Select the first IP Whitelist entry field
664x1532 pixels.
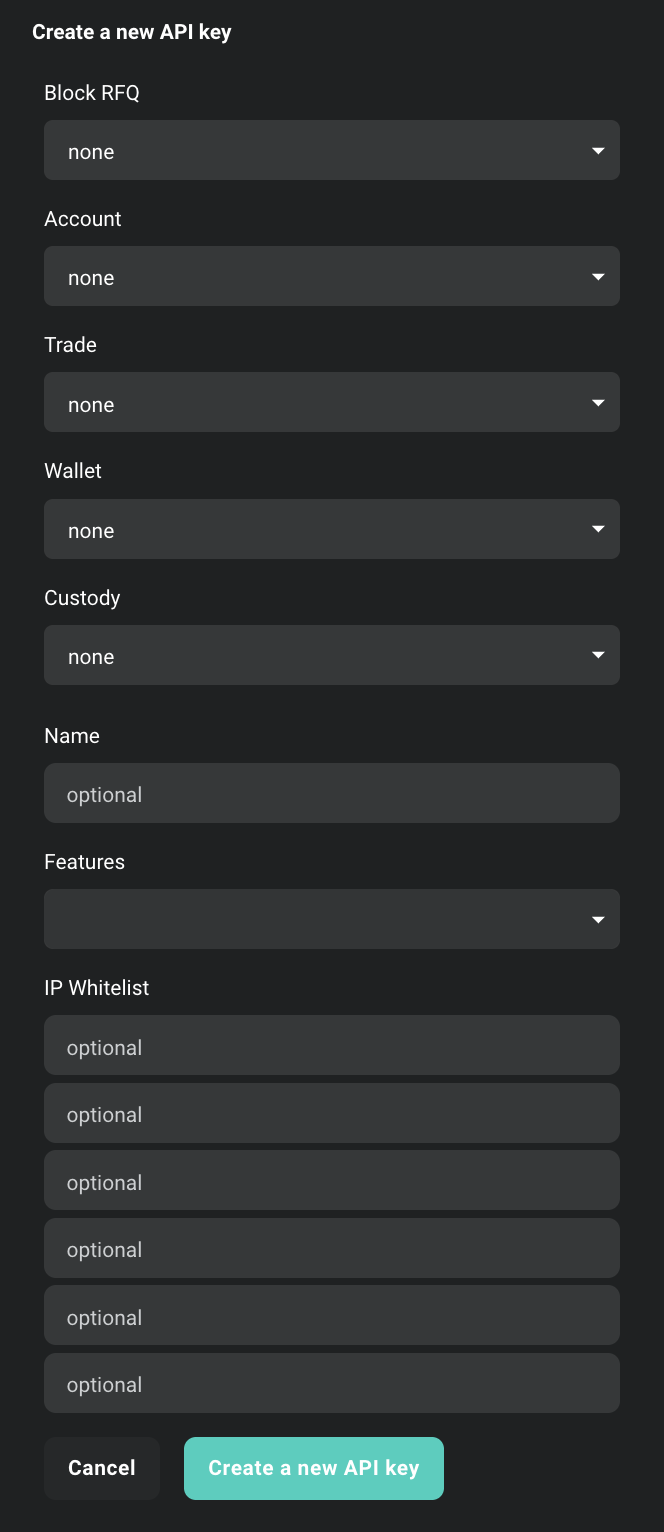(332, 1045)
